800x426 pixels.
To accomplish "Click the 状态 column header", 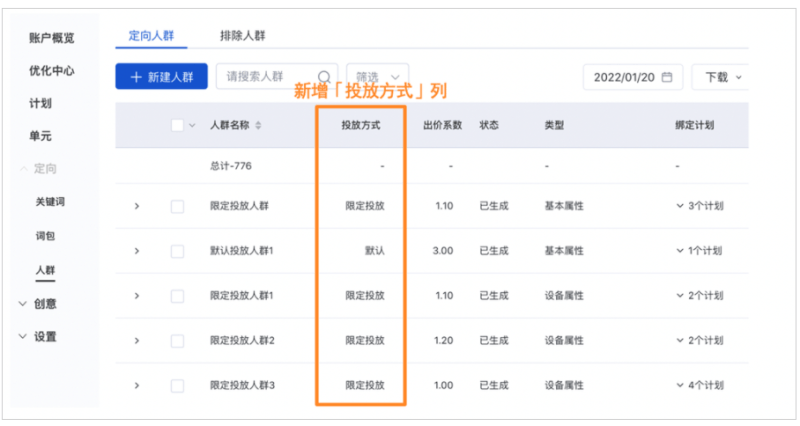I will click(x=489, y=126).
